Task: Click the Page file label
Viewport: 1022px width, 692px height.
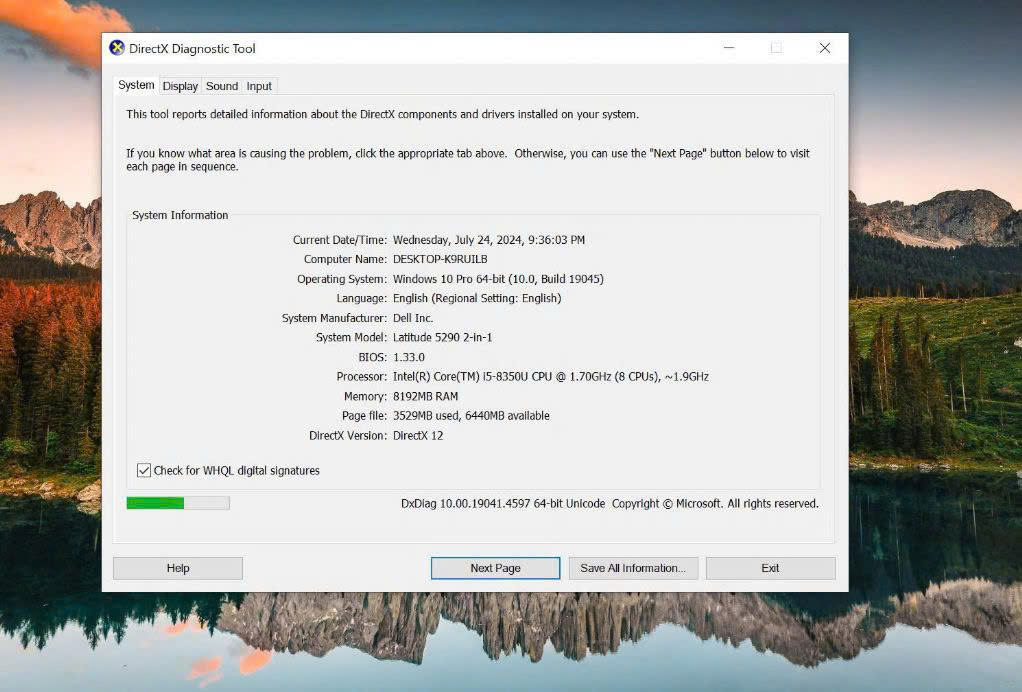Action: (x=364, y=416)
